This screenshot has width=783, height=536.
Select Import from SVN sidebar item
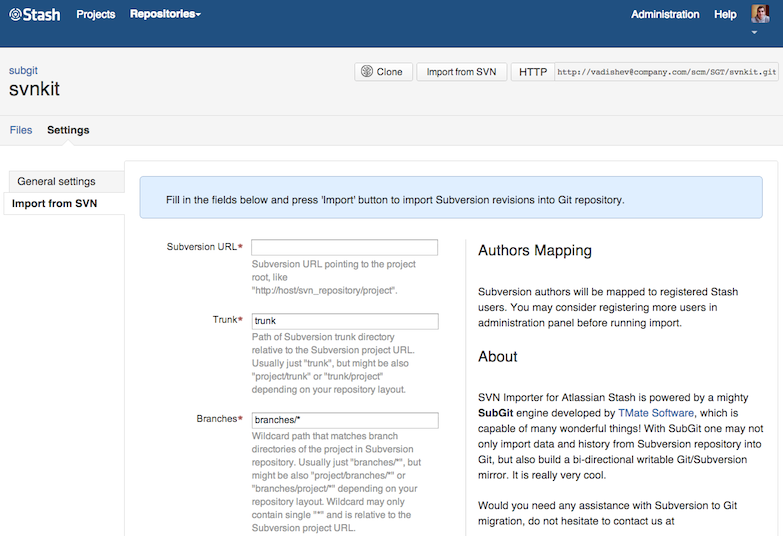(64, 204)
